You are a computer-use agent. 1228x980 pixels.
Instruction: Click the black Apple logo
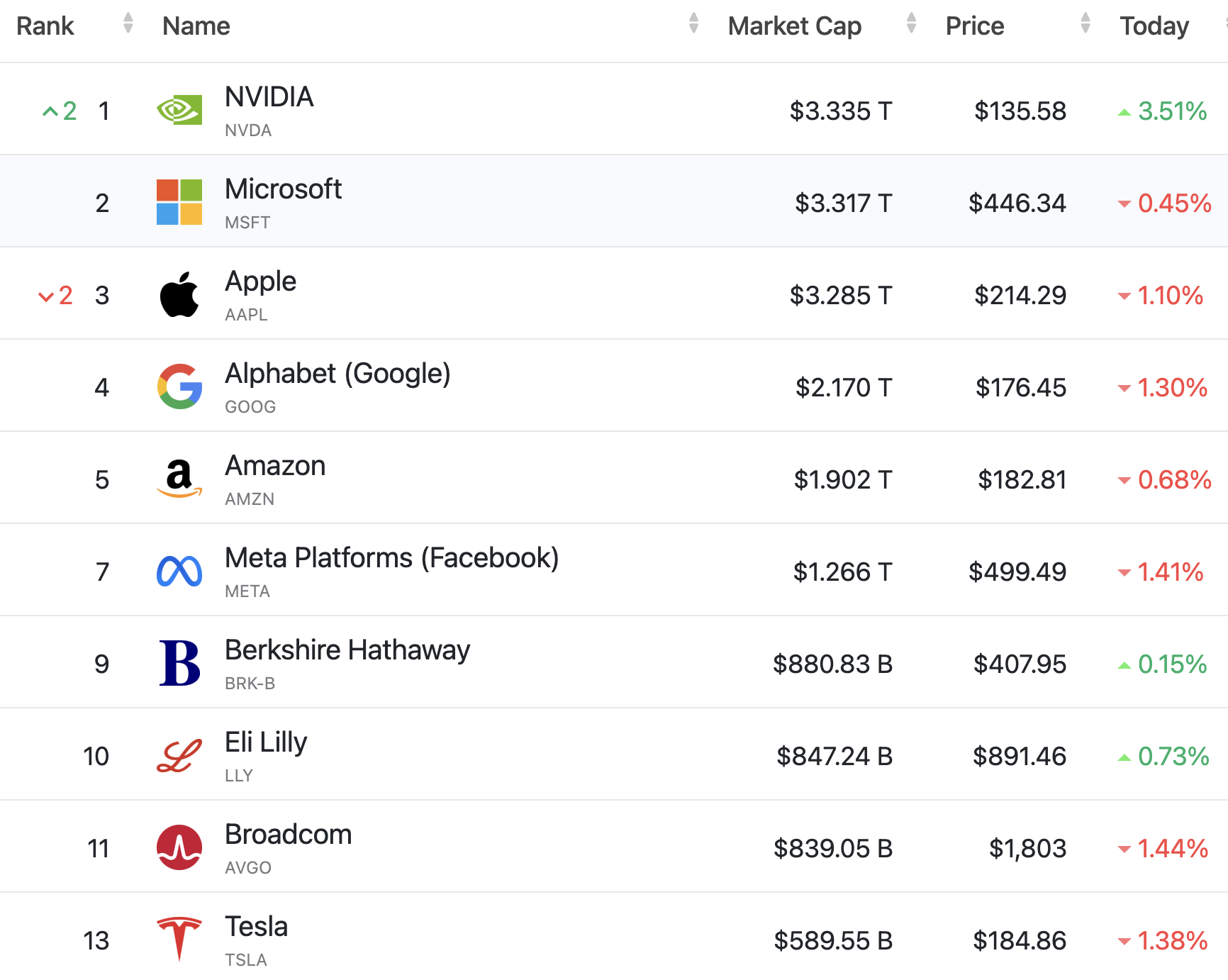pyautogui.click(x=179, y=294)
